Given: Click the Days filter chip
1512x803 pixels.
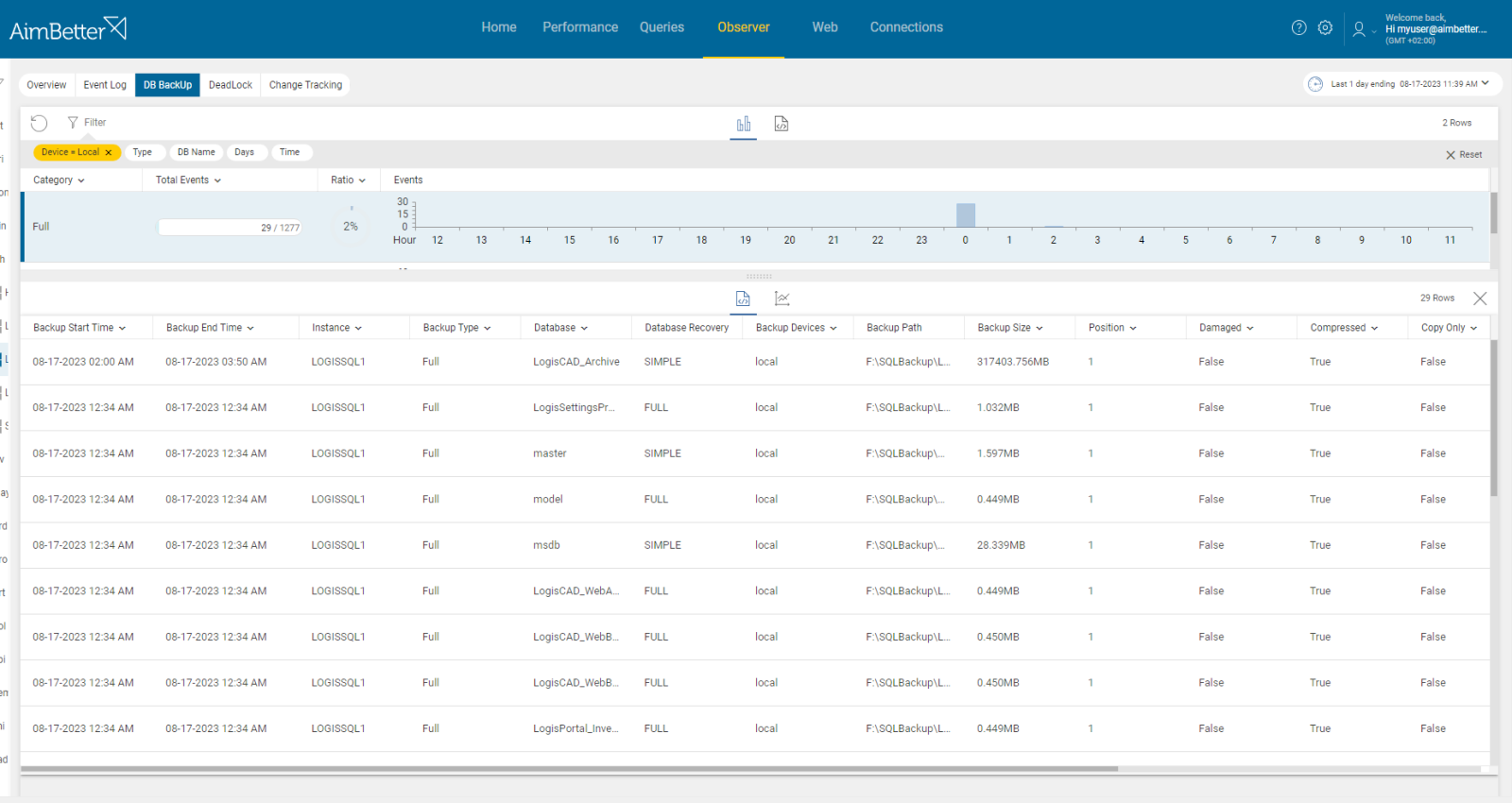Looking at the screenshot, I should (245, 152).
